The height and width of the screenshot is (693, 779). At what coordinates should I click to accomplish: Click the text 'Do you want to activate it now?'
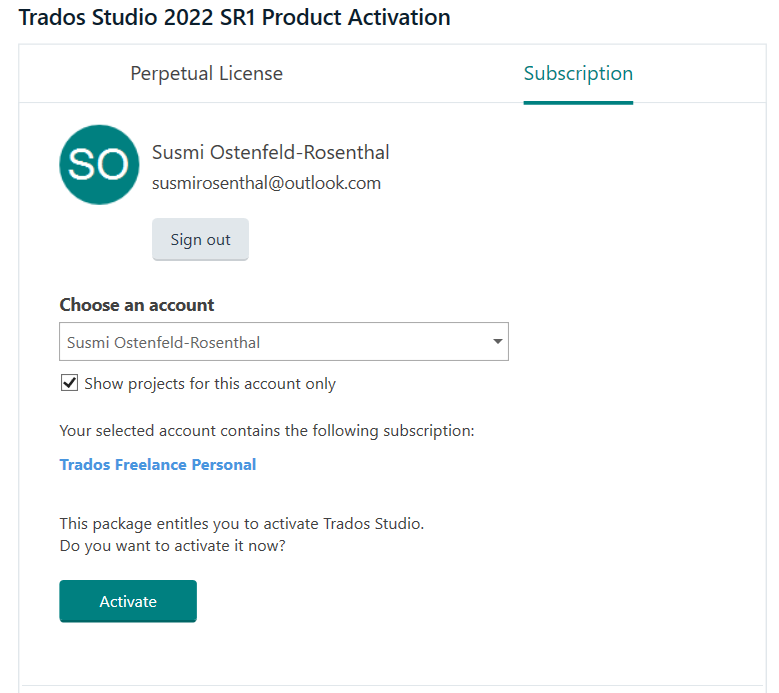point(172,546)
